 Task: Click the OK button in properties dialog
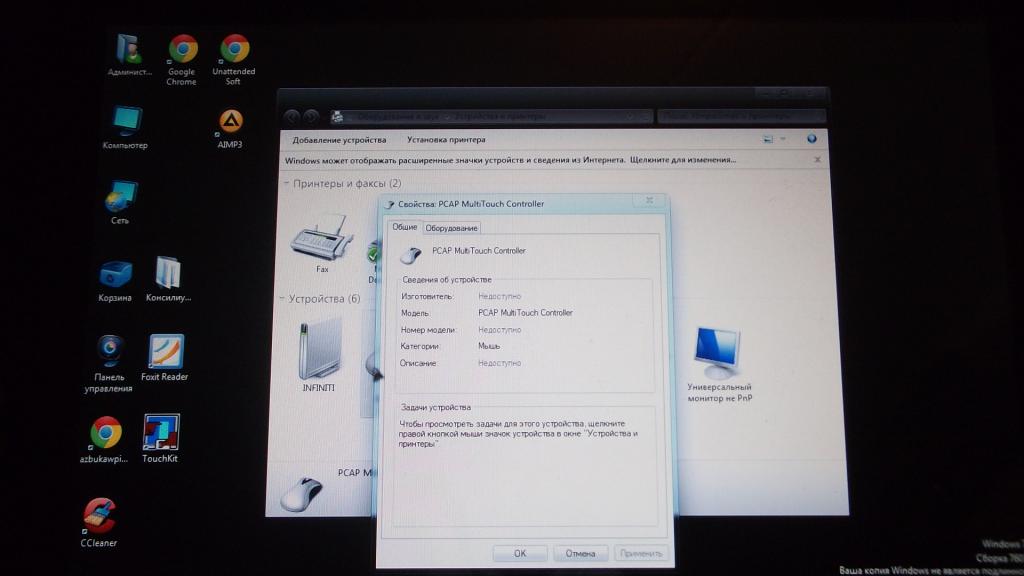520,553
